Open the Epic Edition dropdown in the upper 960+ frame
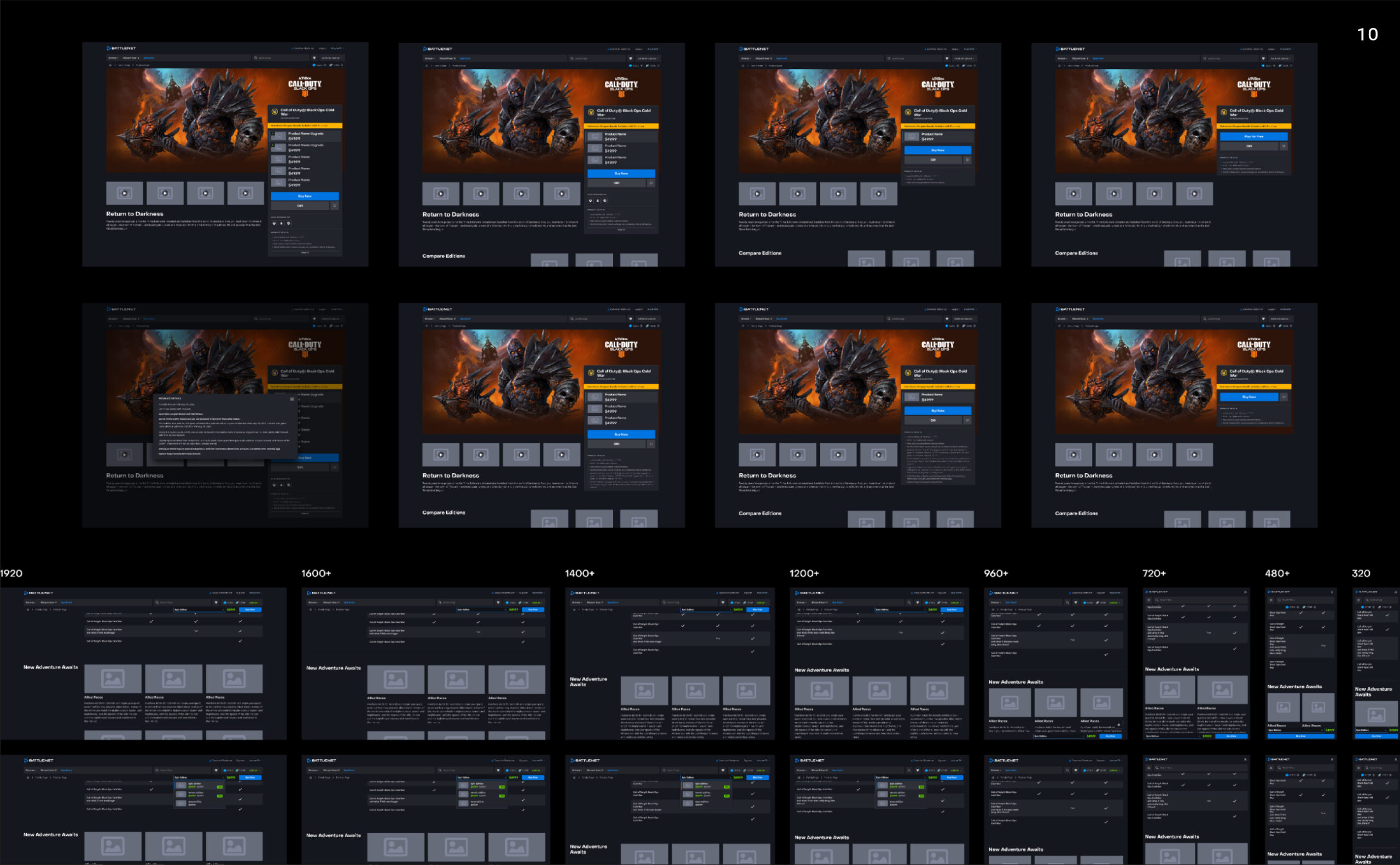Image resolution: width=1400 pixels, height=865 pixels. (1059, 737)
